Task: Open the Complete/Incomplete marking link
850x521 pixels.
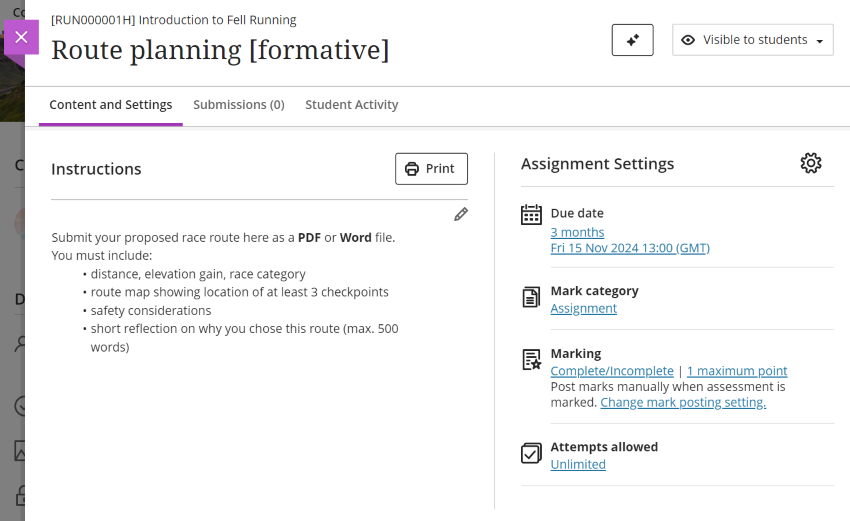Action: (x=612, y=371)
